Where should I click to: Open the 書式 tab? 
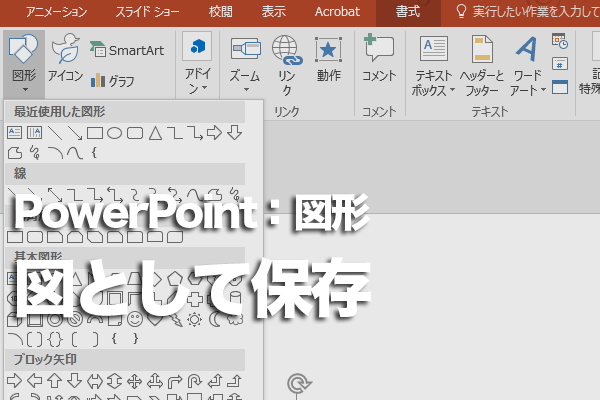tap(408, 12)
